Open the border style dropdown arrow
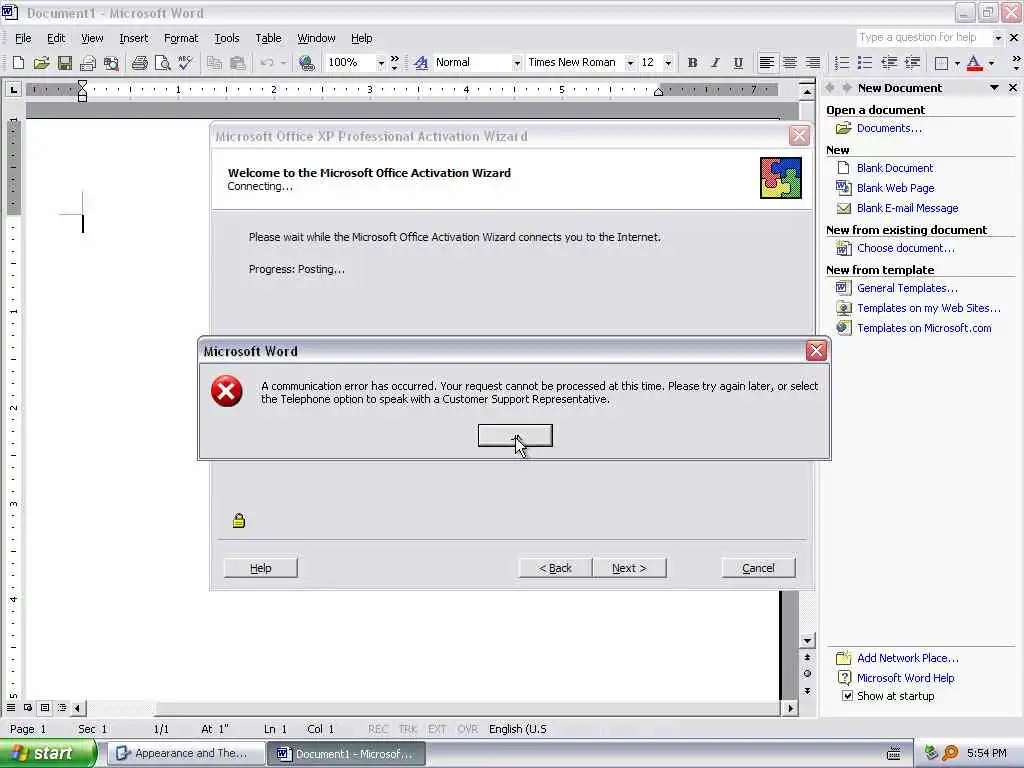This screenshot has width=1024, height=768. tap(957, 63)
